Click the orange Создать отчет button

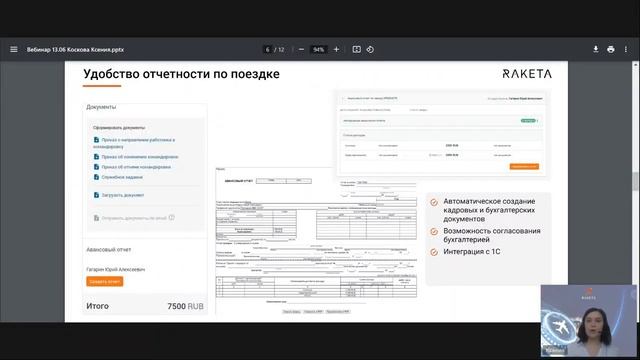tap(104, 281)
